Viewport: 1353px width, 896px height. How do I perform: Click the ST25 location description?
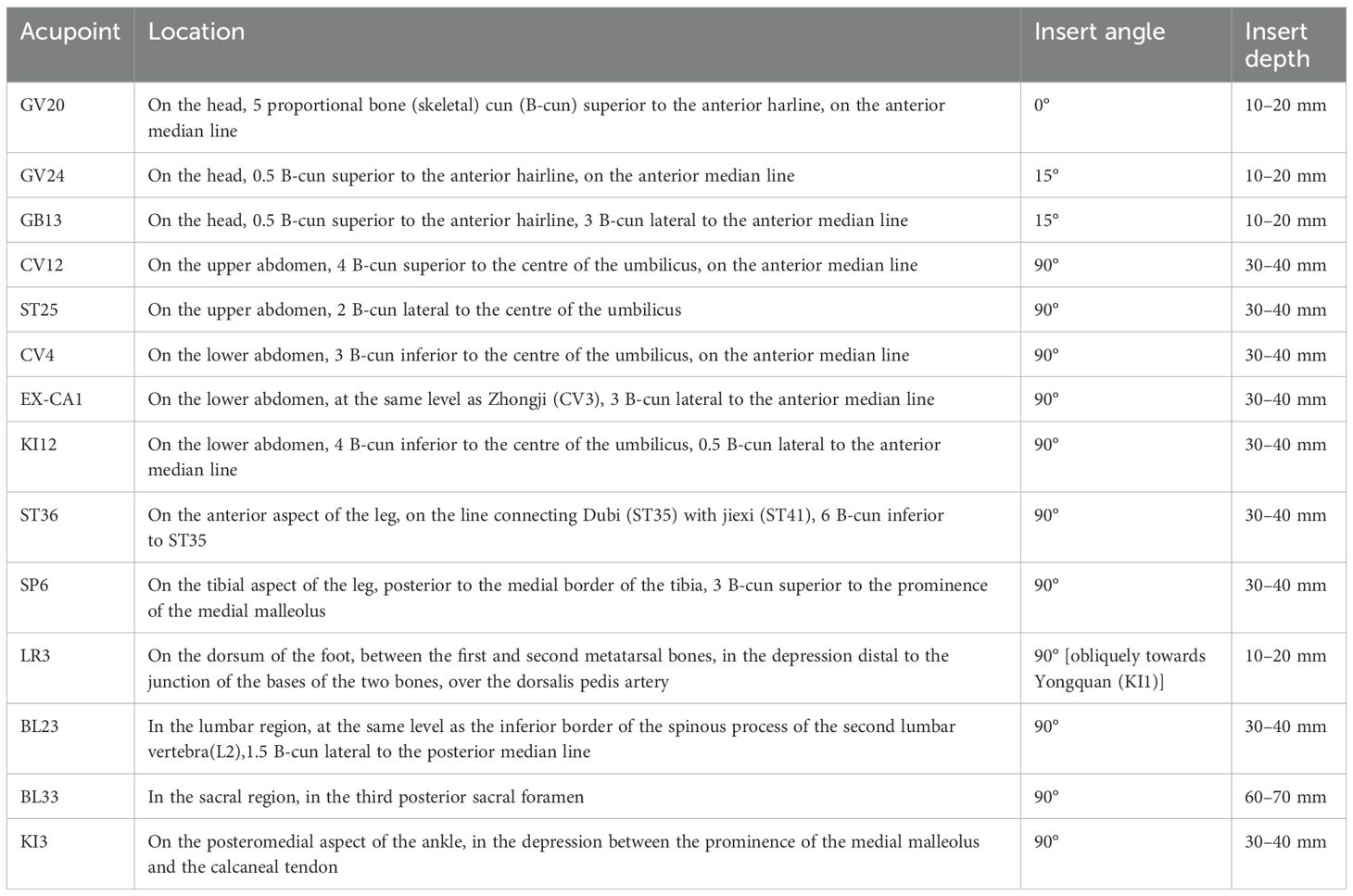[x=414, y=309]
